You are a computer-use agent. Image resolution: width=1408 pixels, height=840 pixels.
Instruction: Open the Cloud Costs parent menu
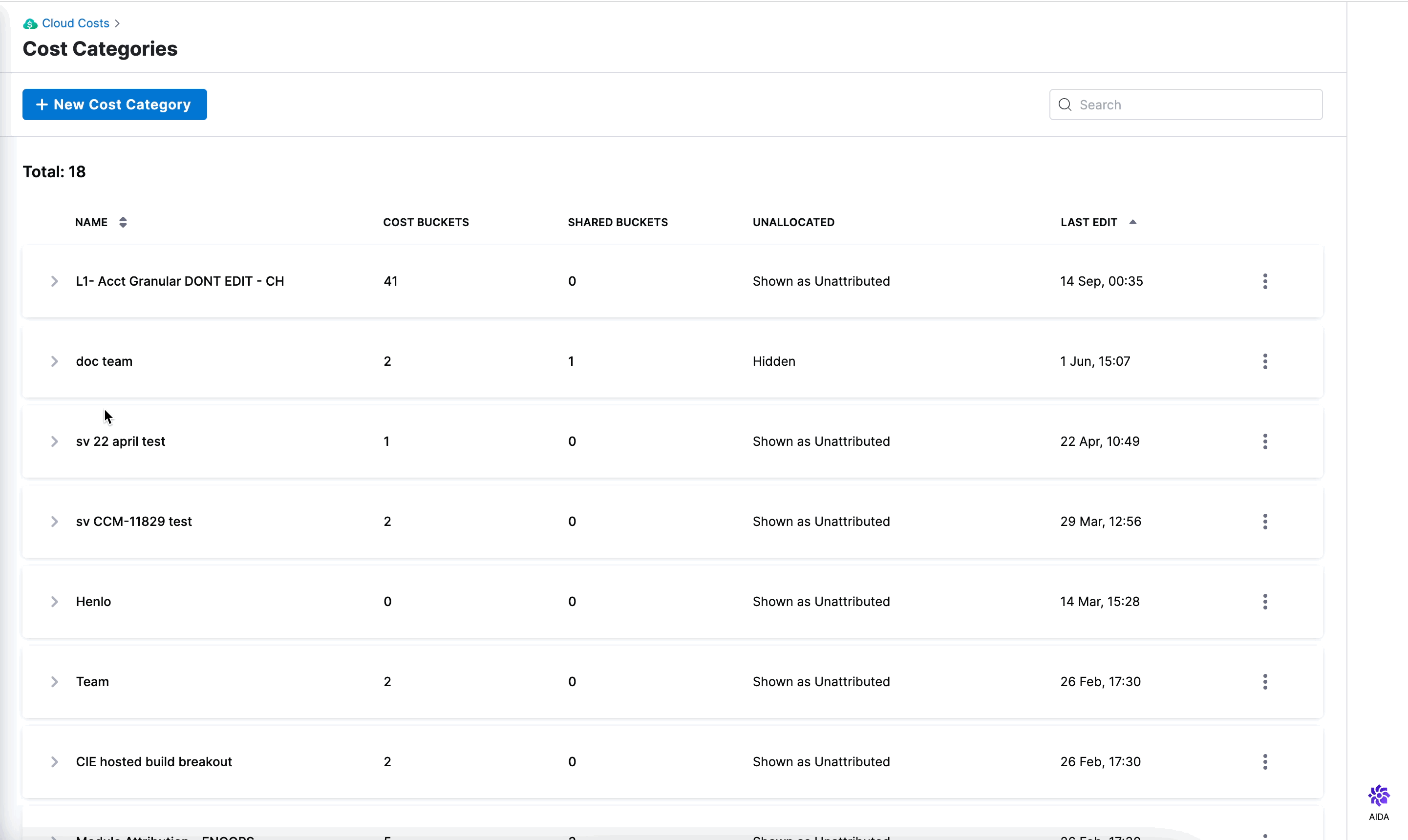(x=75, y=22)
